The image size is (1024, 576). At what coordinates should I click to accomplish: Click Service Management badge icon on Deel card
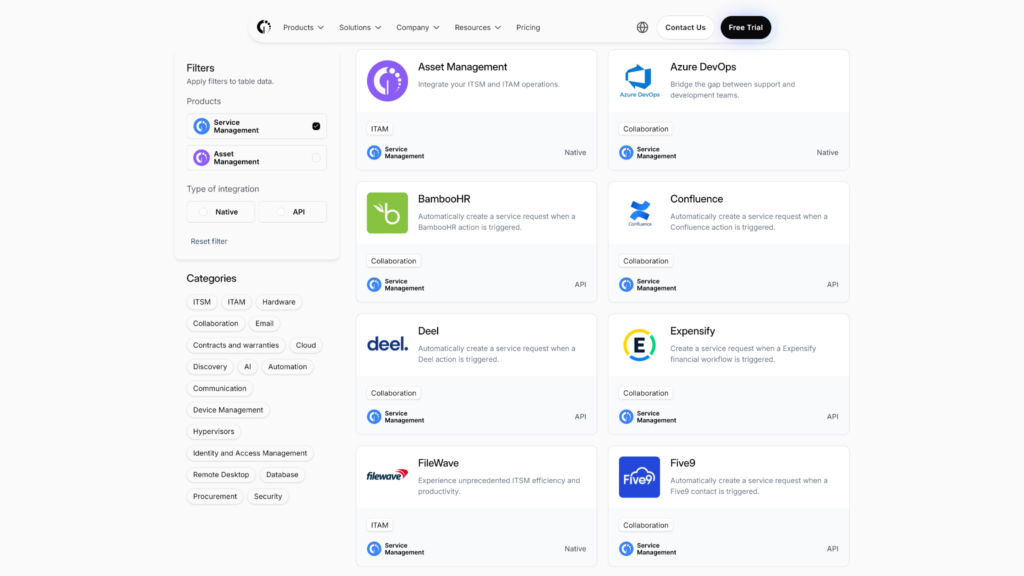[374, 417]
